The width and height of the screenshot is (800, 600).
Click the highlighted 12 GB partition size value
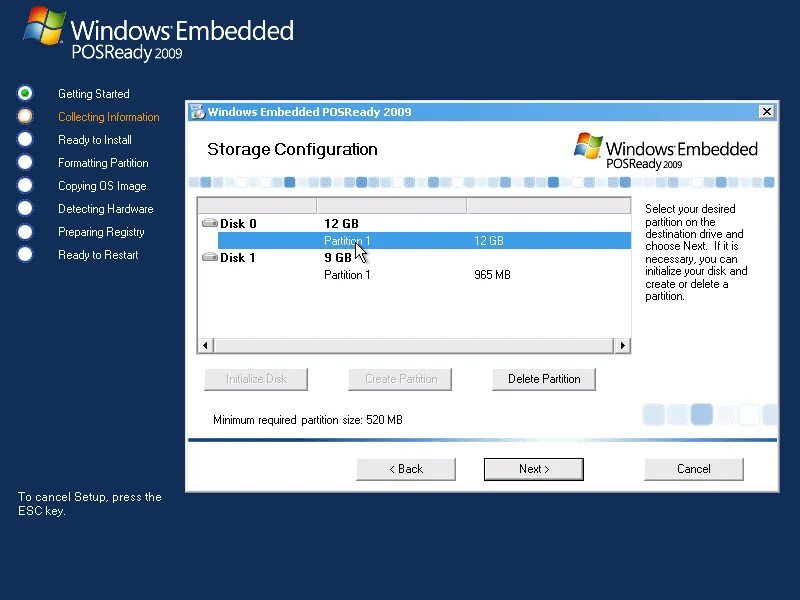(x=489, y=240)
